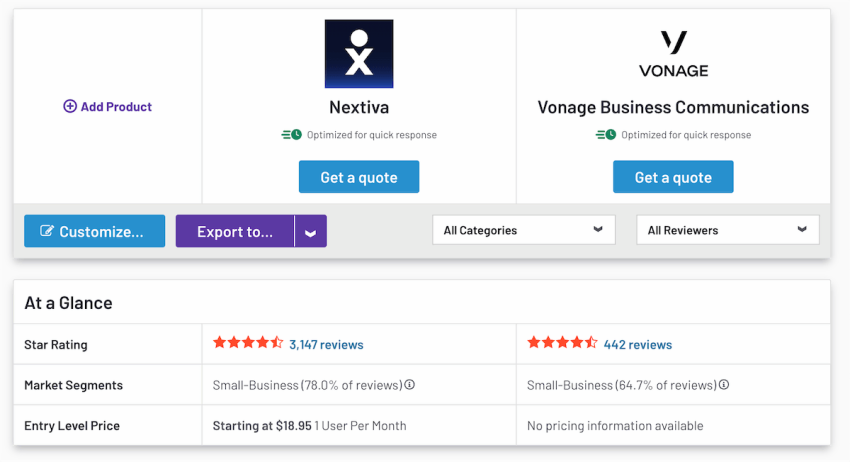Click the 'At a Glance' heading
850x462 pixels.
[x=68, y=303]
